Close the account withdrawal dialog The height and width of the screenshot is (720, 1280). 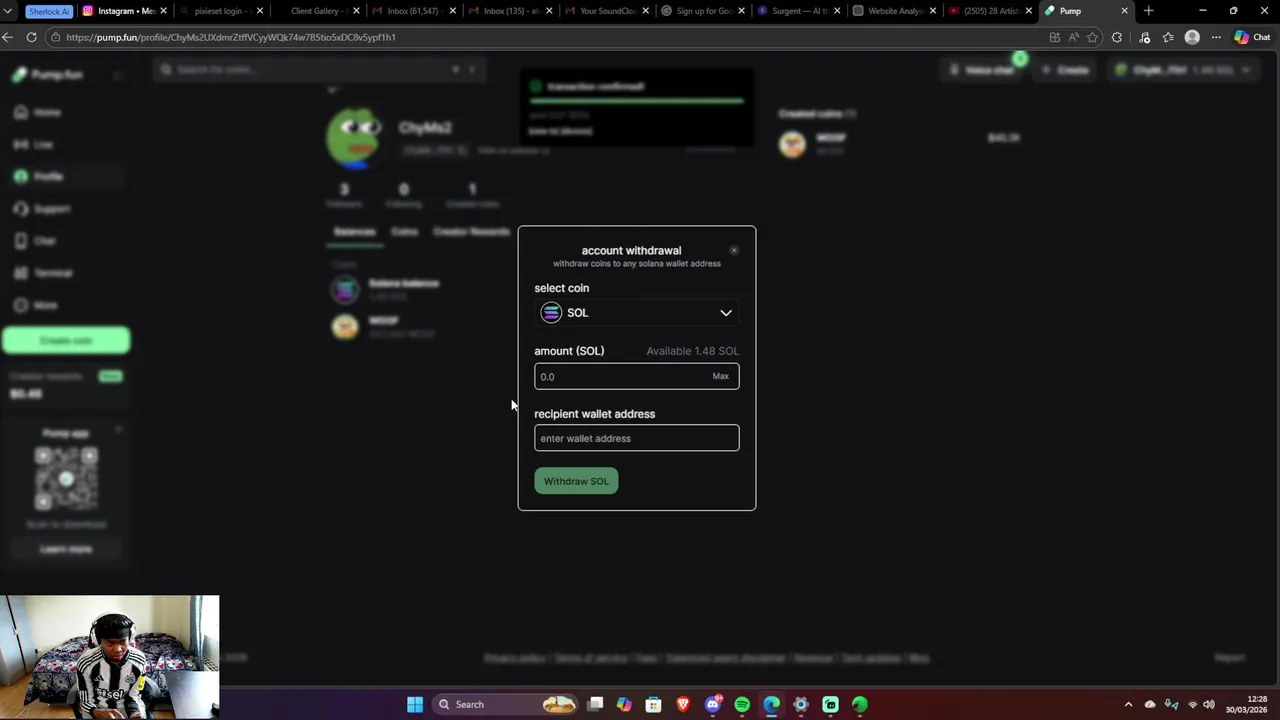[x=734, y=250]
